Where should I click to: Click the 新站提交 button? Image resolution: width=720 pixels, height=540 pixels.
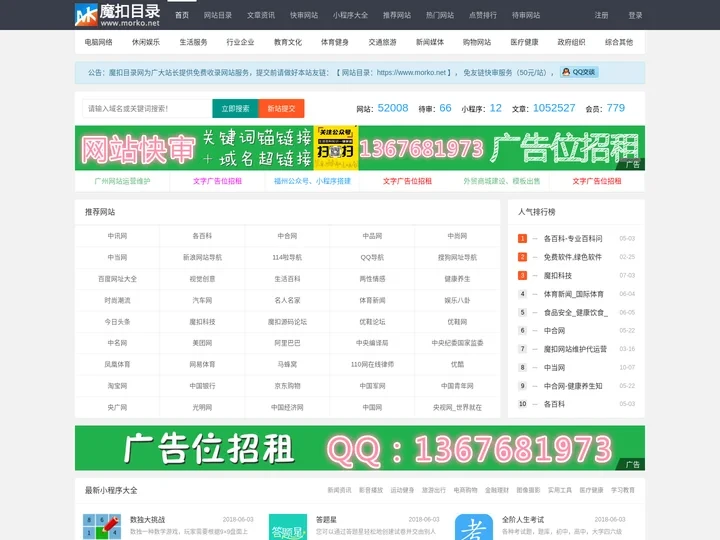pyautogui.click(x=281, y=108)
